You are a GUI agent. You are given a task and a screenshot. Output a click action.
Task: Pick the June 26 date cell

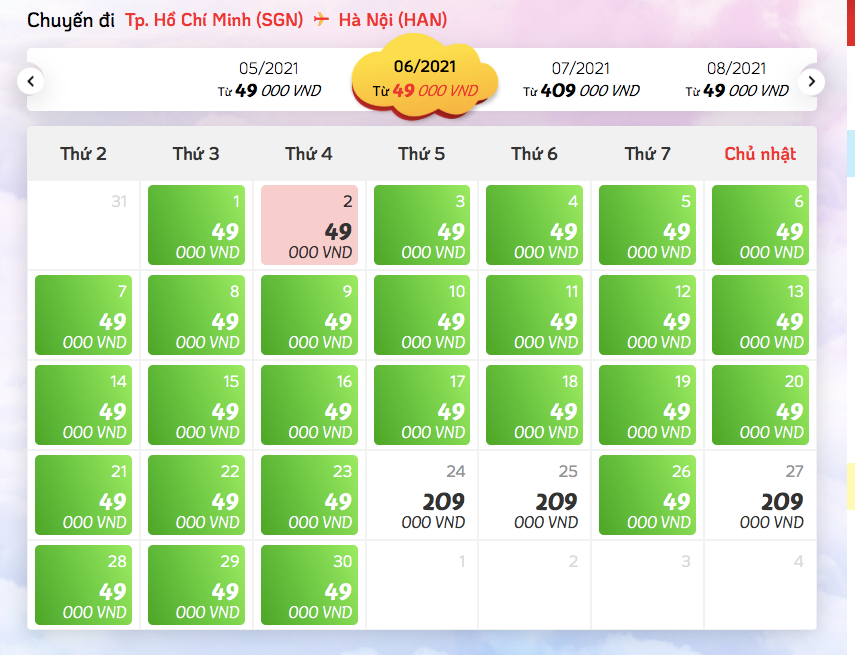(x=647, y=495)
